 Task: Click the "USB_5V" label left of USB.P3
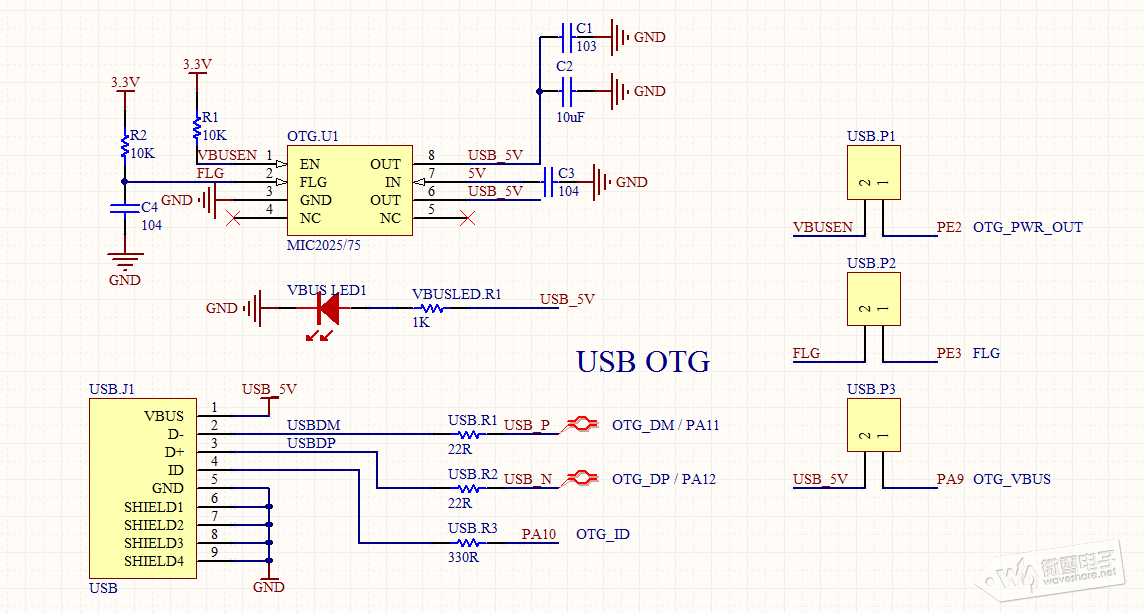(820, 479)
